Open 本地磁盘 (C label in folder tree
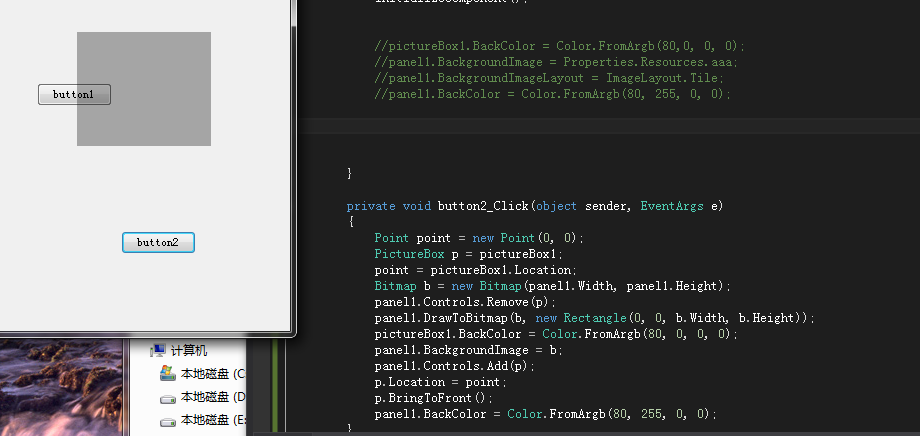The width and height of the screenshot is (920, 436). [x=213, y=374]
